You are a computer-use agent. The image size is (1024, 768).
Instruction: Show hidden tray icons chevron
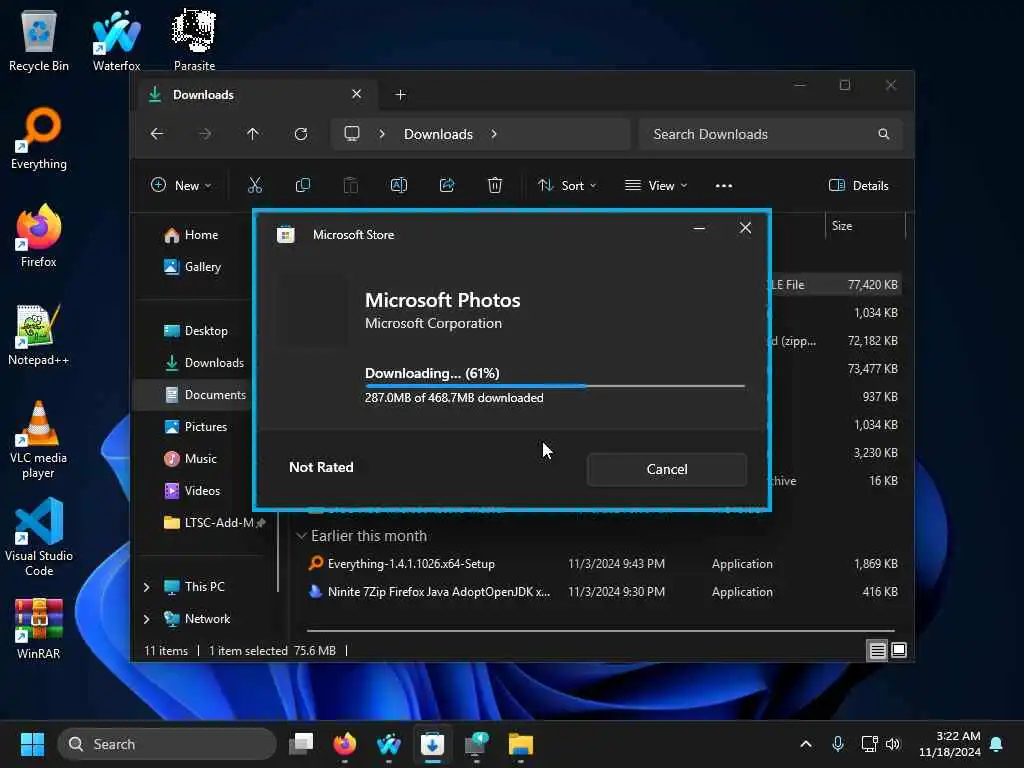(806, 744)
